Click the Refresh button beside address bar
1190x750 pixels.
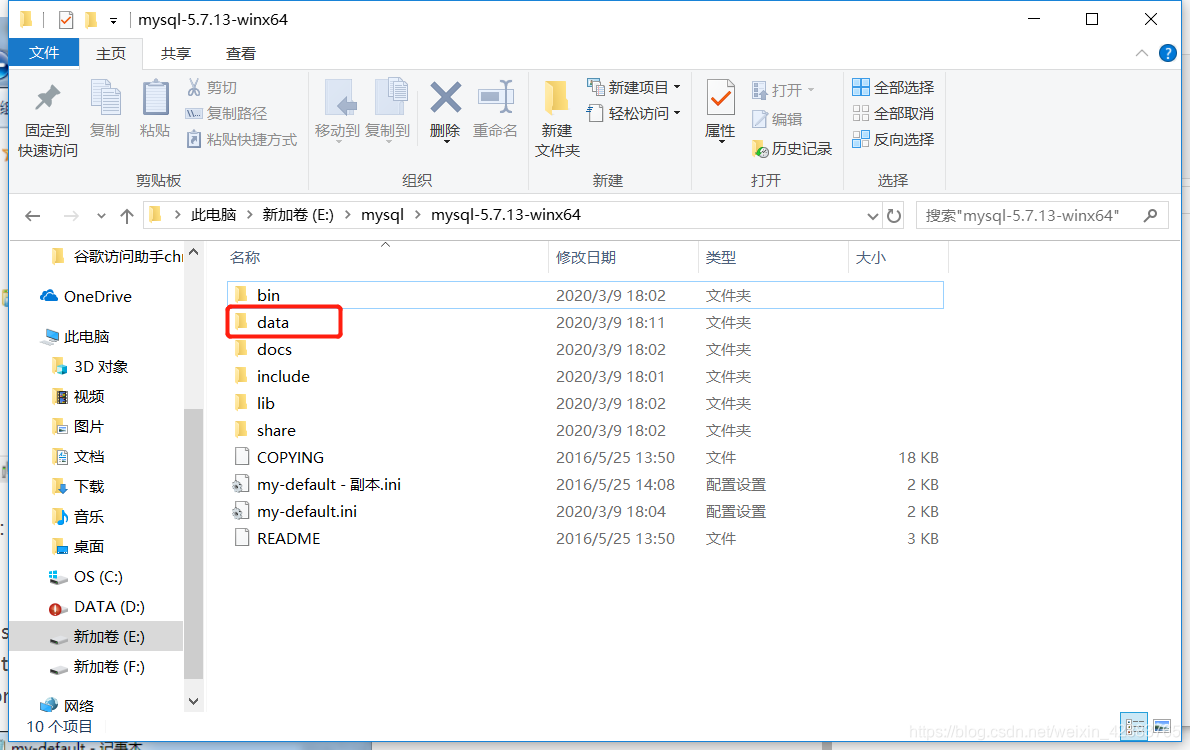(894, 216)
